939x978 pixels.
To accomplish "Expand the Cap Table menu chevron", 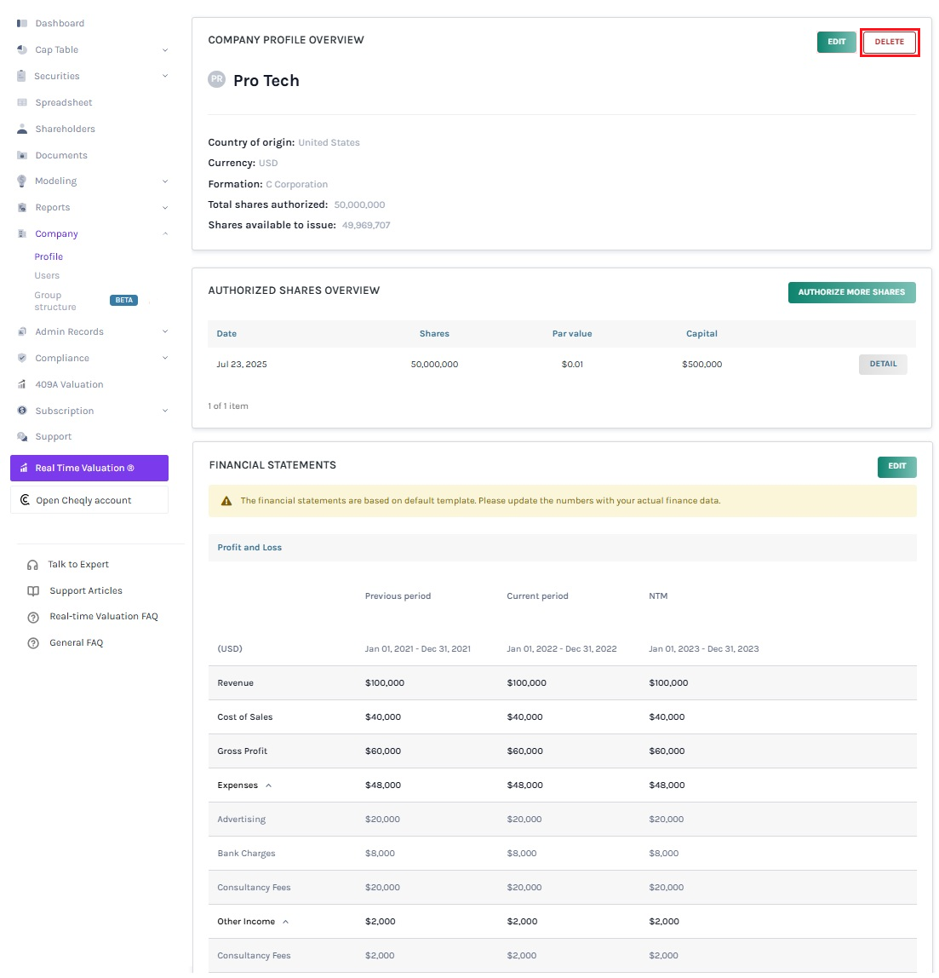I will pyautogui.click(x=165, y=50).
